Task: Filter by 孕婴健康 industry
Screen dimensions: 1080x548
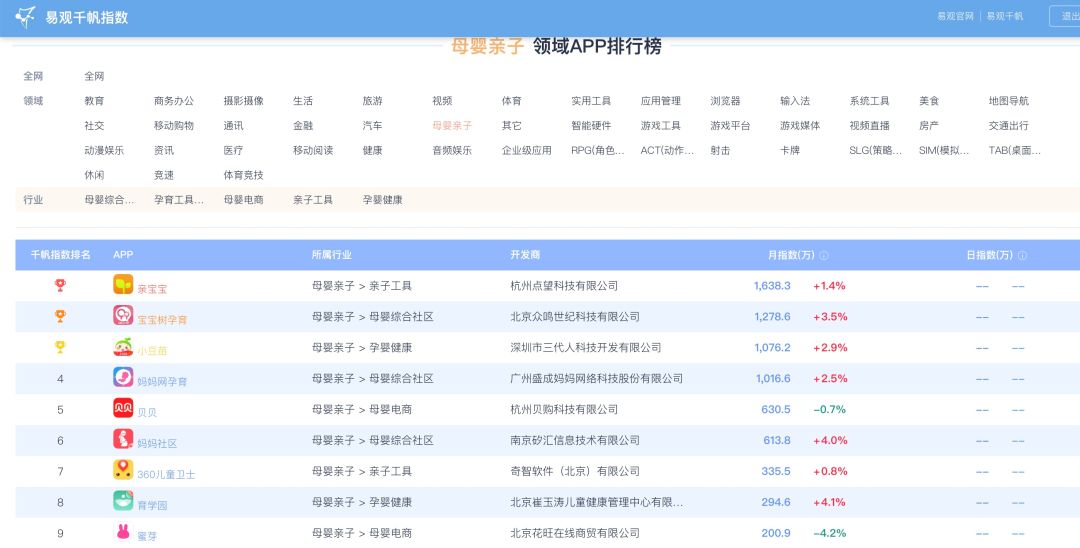Action: tap(382, 200)
